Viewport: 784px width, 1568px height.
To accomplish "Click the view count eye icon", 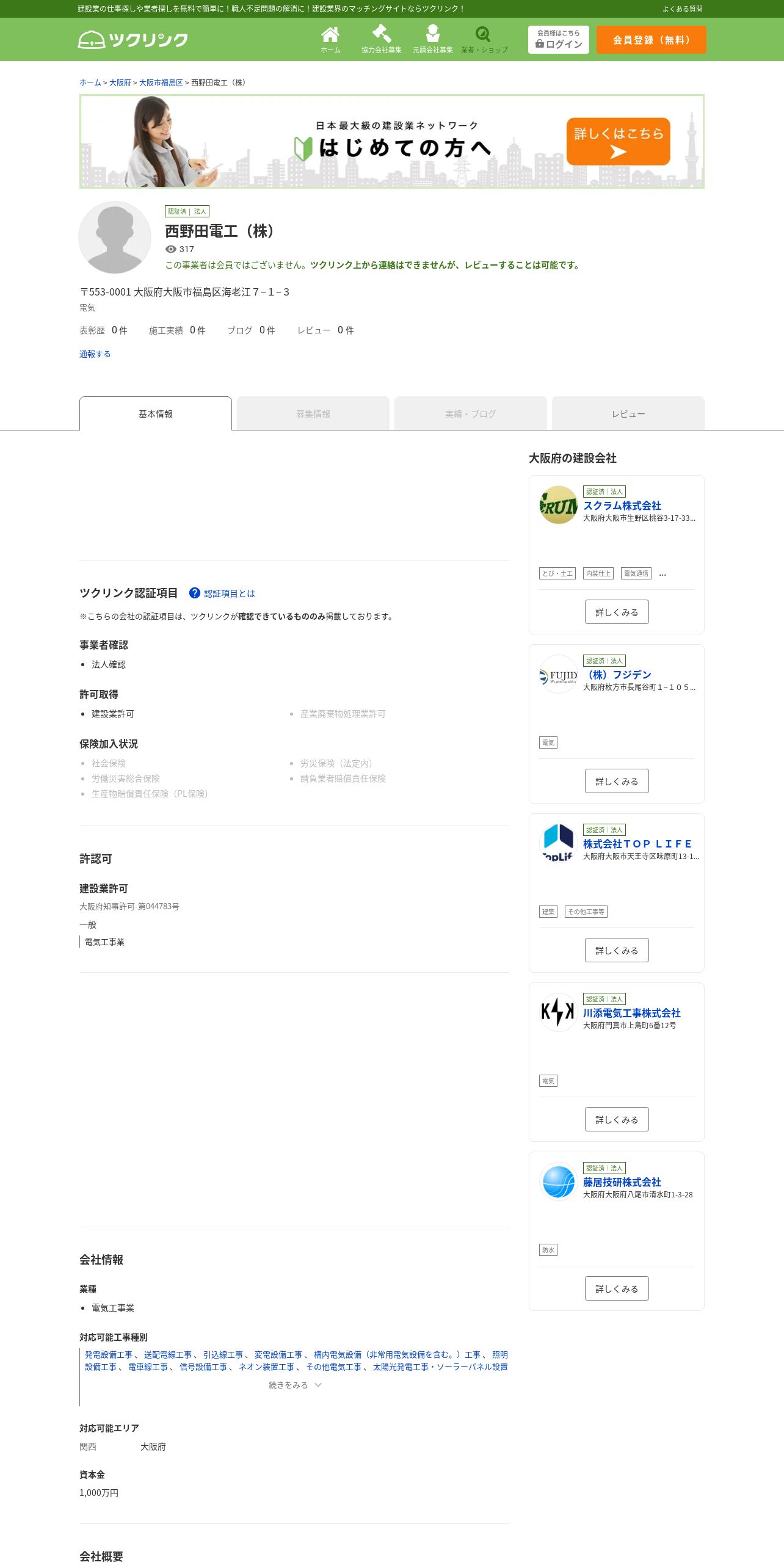I will (x=171, y=249).
